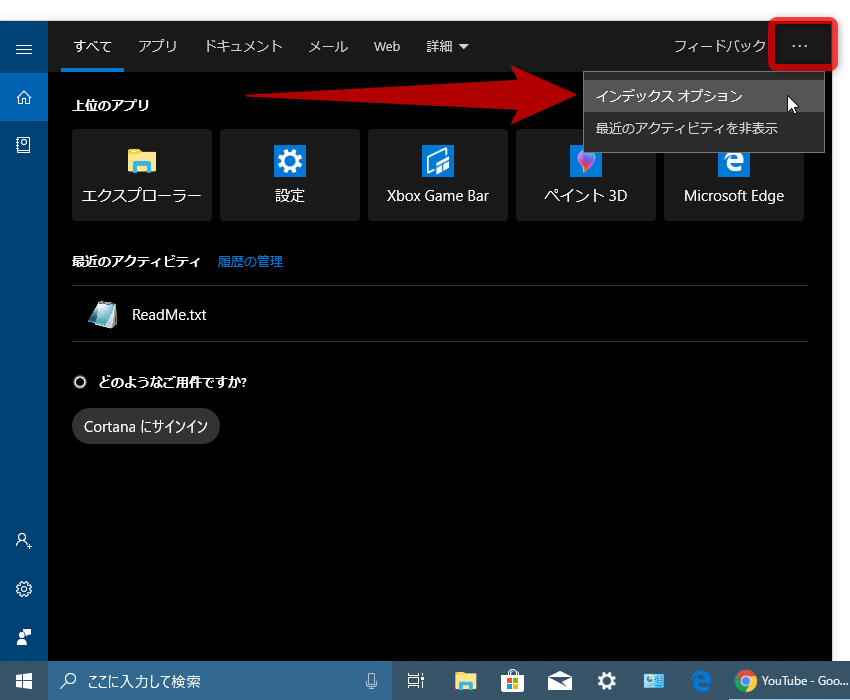The image size is (850, 700).
Task: Click the microphone icon in the search box
Action: point(371,681)
